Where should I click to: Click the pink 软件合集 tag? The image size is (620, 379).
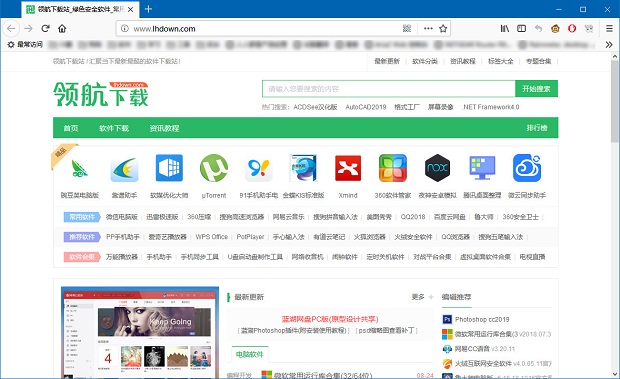[x=82, y=257]
